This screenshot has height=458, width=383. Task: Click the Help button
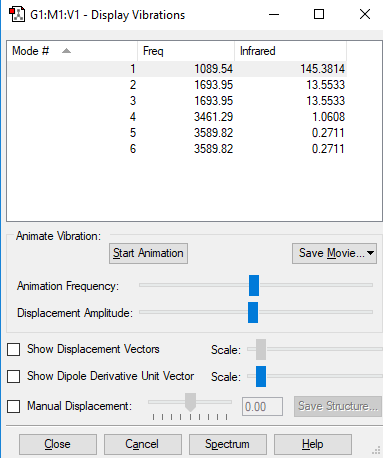(x=313, y=444)
